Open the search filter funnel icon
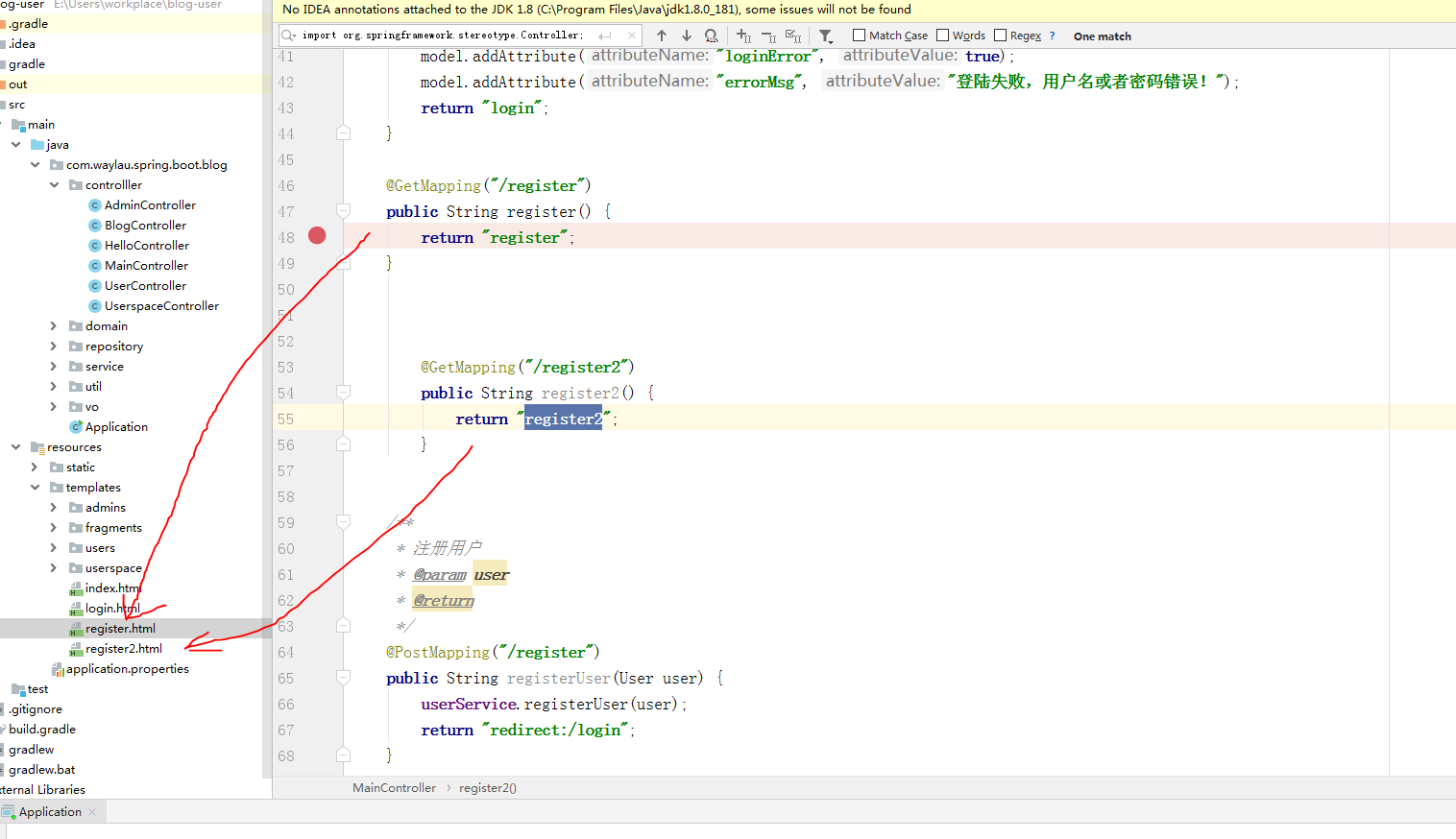 coord(826,36)
